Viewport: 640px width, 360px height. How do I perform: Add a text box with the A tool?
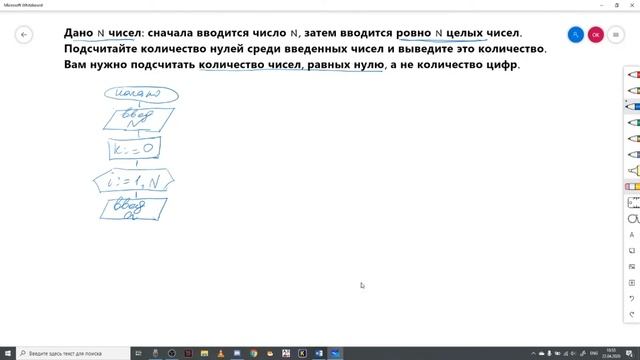pyautogui.click(x=632, y=235)
